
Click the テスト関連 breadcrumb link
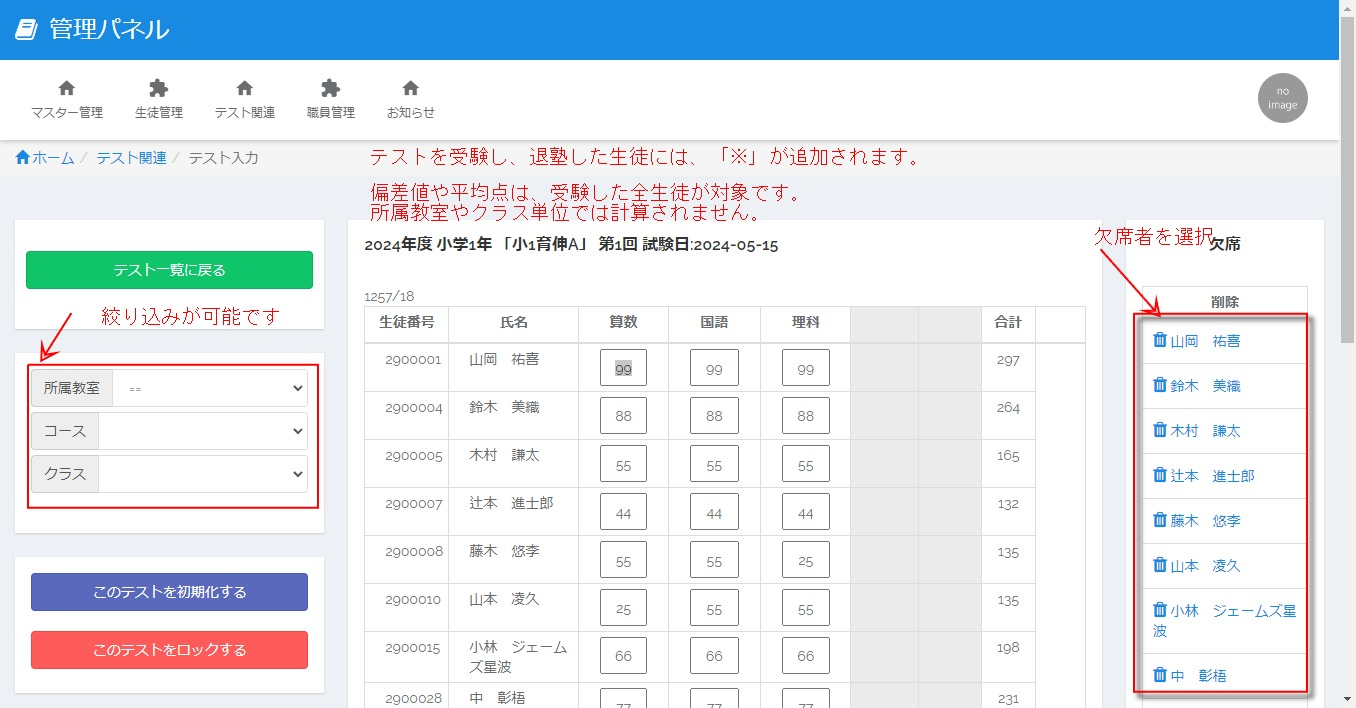click(x=131, y=158)
